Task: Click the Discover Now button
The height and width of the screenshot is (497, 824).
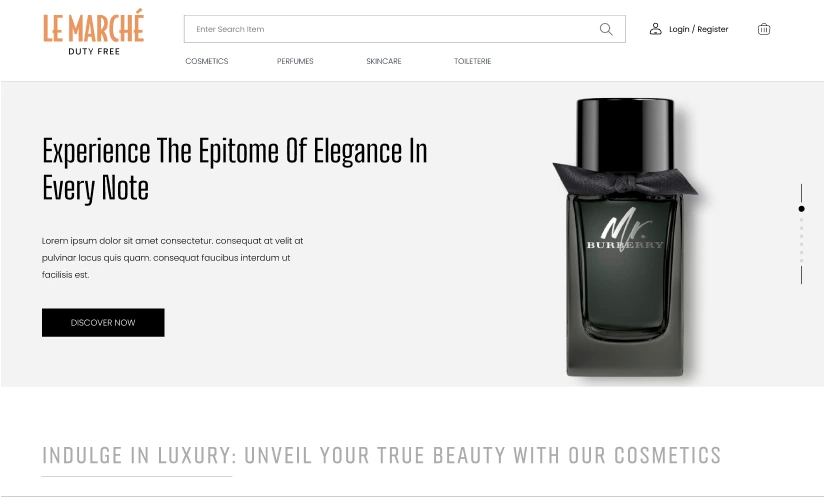Action: coord(103,323)
